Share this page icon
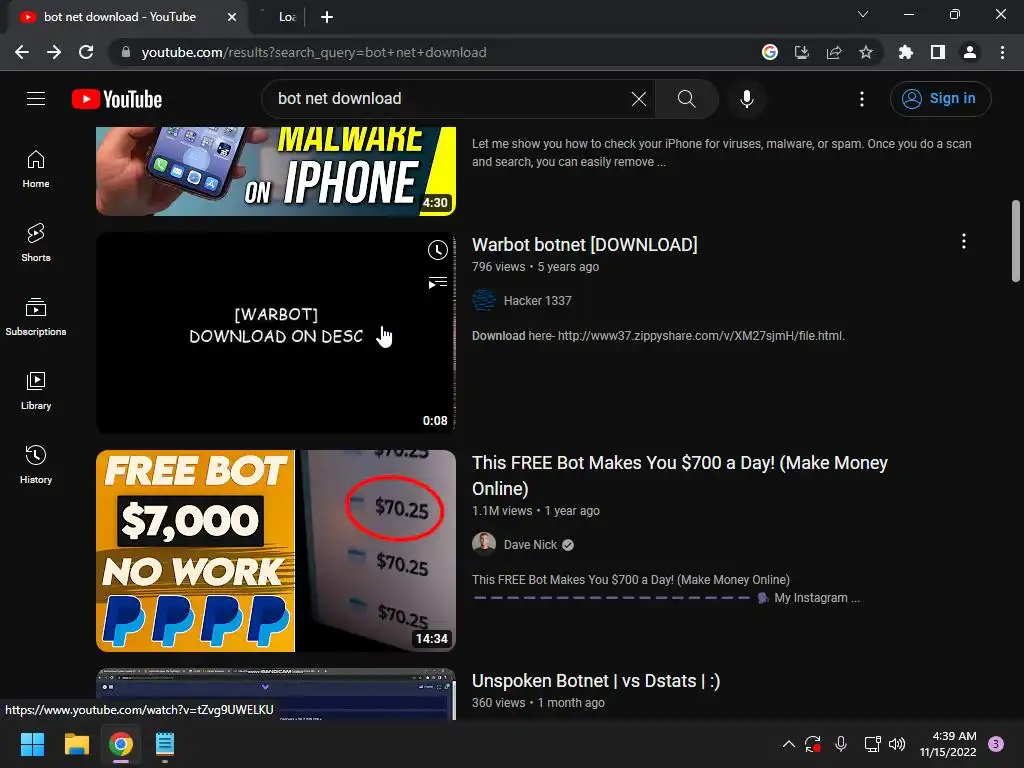This screenshot has height=768, width=1024. click(x=834, y=52)
